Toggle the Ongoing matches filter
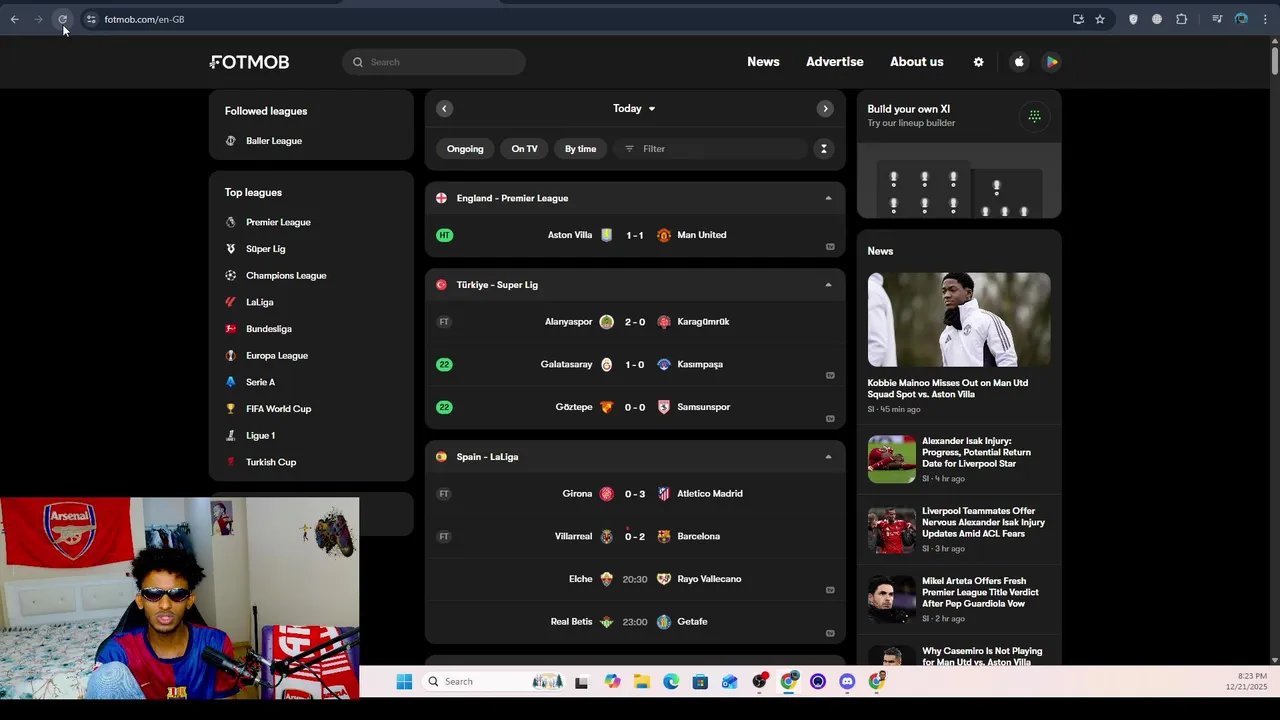 465,149
